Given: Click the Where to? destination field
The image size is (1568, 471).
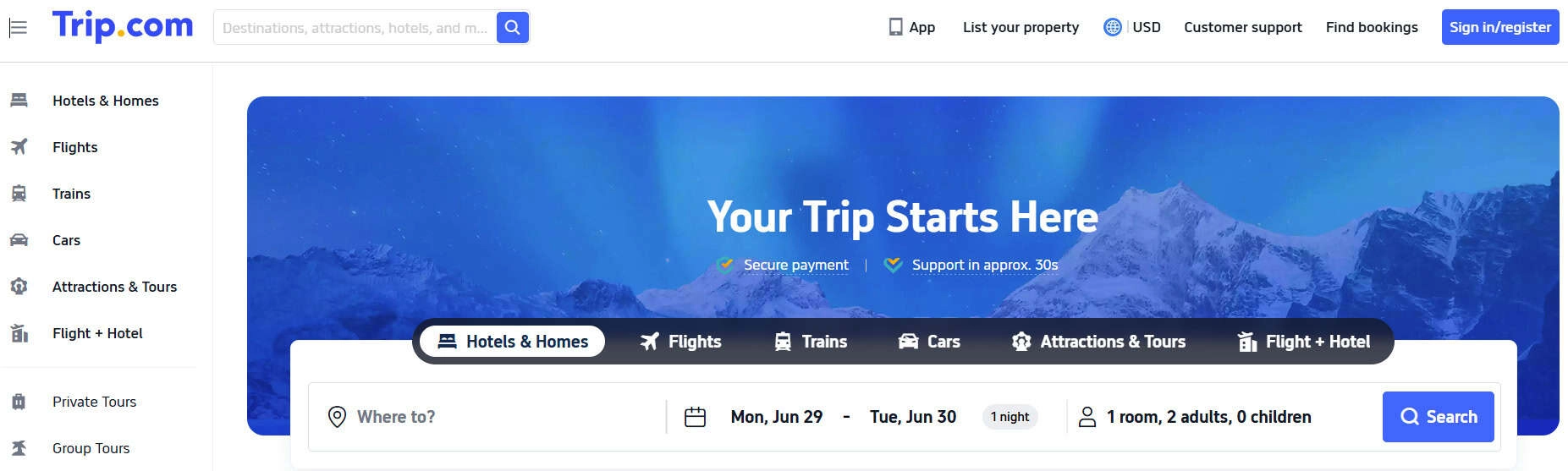Looking at the screenshot, I should pos(487,417).
